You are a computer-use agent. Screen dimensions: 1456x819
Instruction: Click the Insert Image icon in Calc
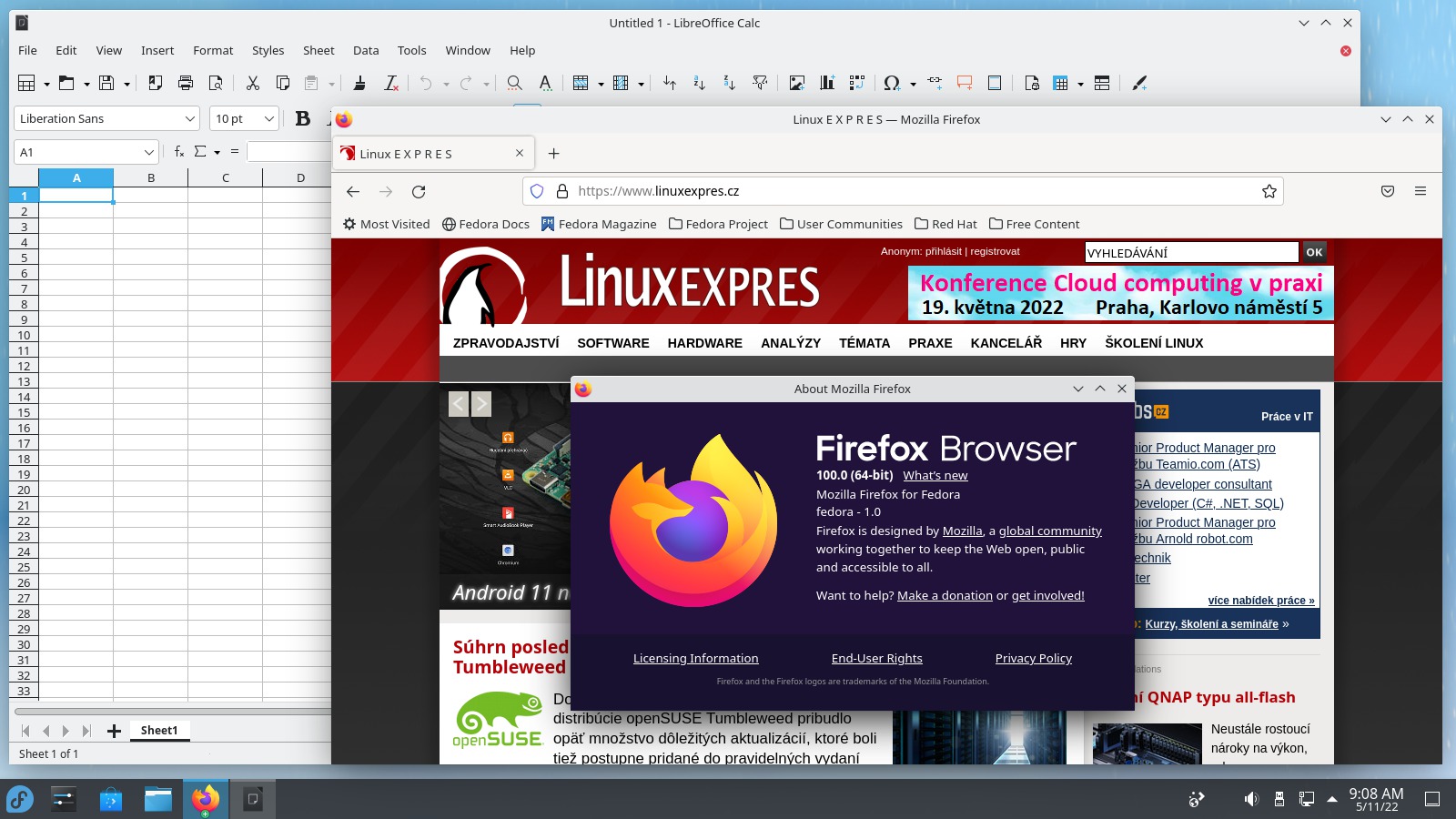pyautogui.click(x=797, y=83)
